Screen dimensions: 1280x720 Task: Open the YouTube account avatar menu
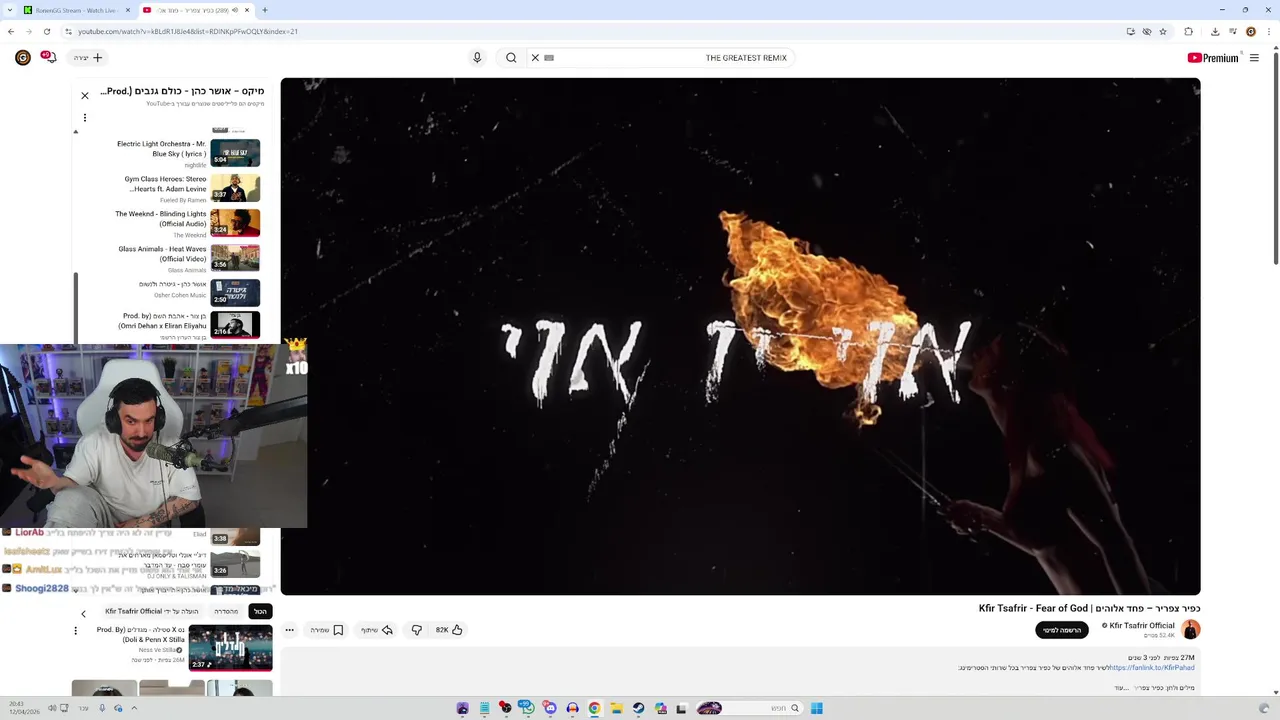[23, 58]
